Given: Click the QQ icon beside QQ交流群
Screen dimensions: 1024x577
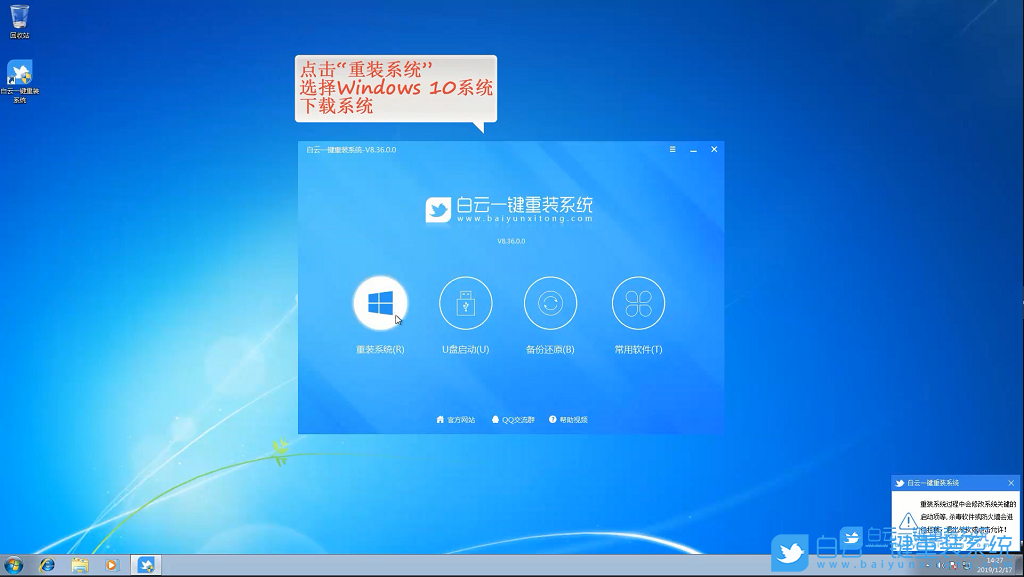Looking at the screenshot, I should 497,419.
